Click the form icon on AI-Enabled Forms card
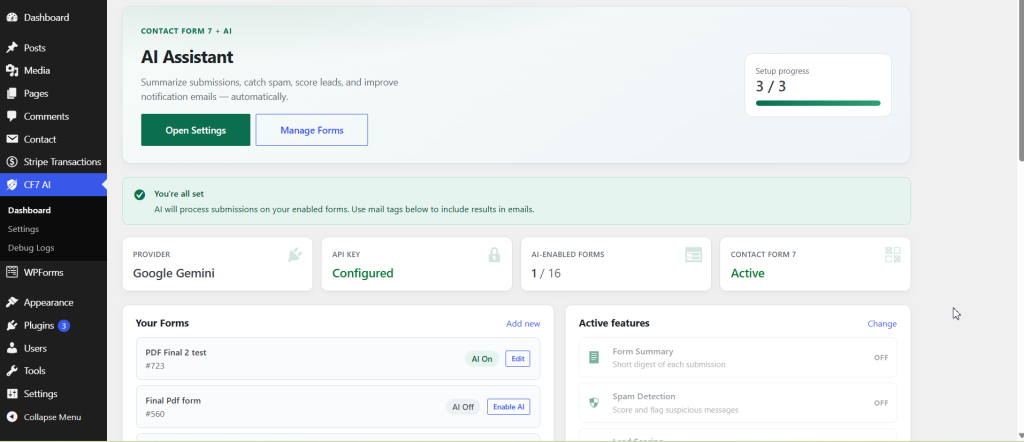 point(694,255)
